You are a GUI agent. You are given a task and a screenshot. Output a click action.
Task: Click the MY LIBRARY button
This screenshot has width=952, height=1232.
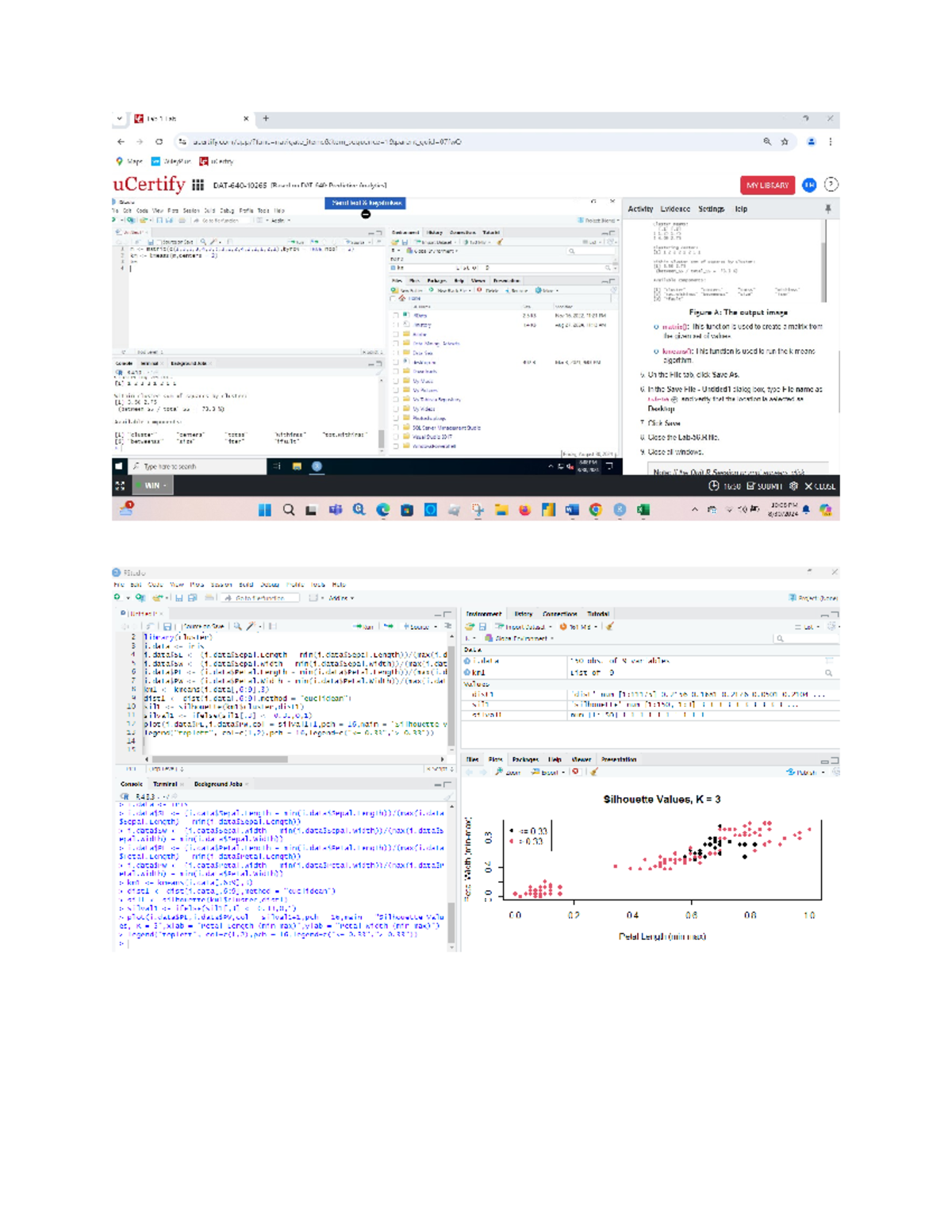(x=766, y=185)
